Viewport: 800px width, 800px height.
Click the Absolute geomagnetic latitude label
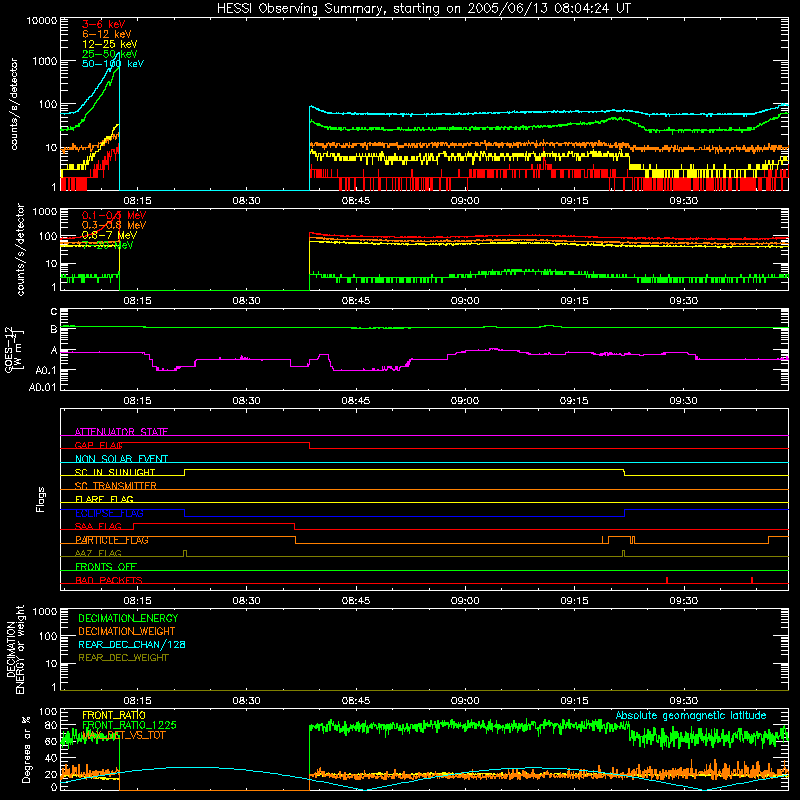(x=691, y=715)
